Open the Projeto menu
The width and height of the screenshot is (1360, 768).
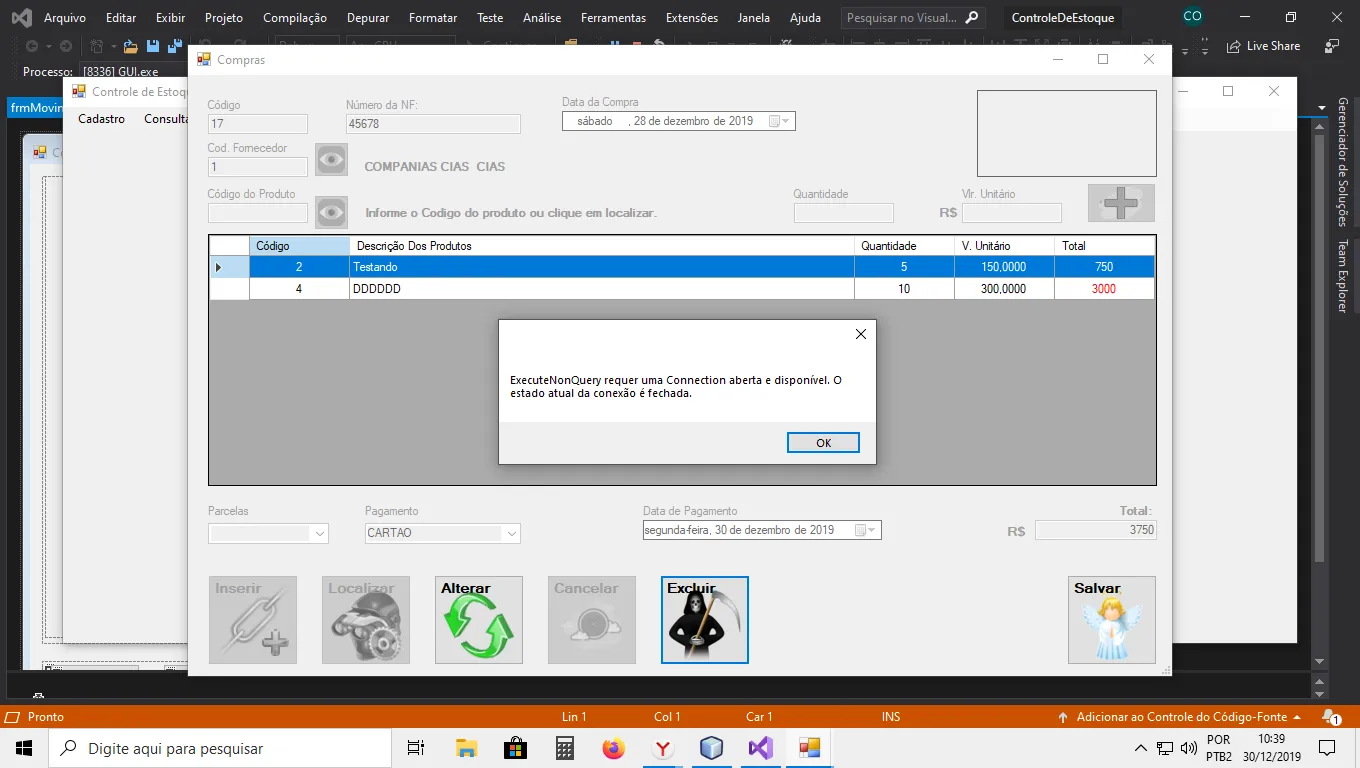(224, 18)
